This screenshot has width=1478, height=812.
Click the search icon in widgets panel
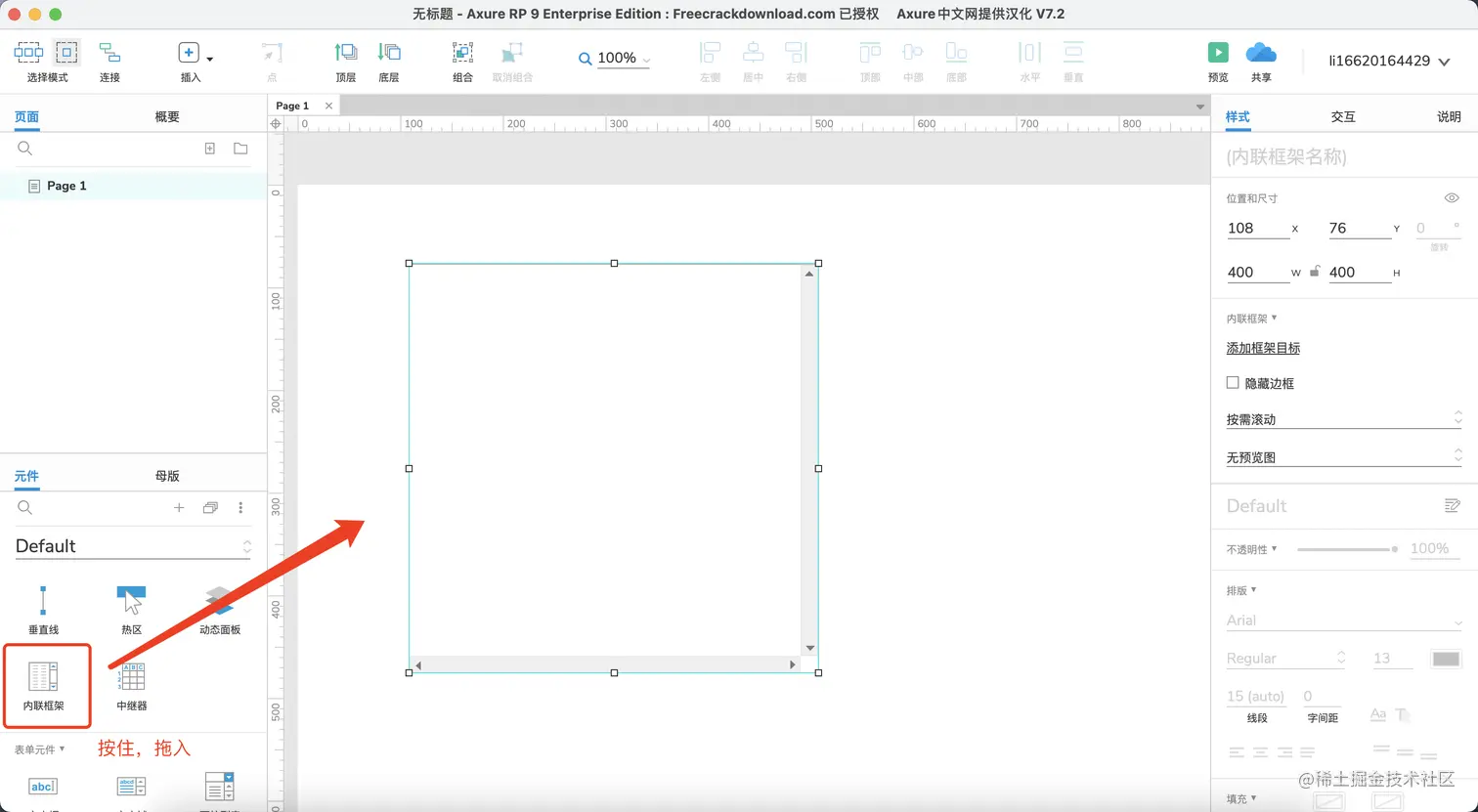click(x=25, y=508)
